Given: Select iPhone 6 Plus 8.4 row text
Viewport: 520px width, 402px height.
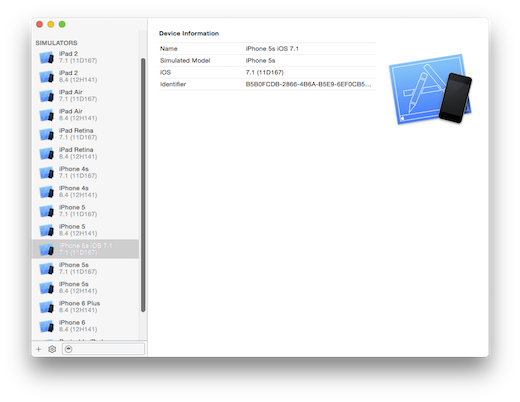Looking at the screenshot, I should (x=79, y=307).
